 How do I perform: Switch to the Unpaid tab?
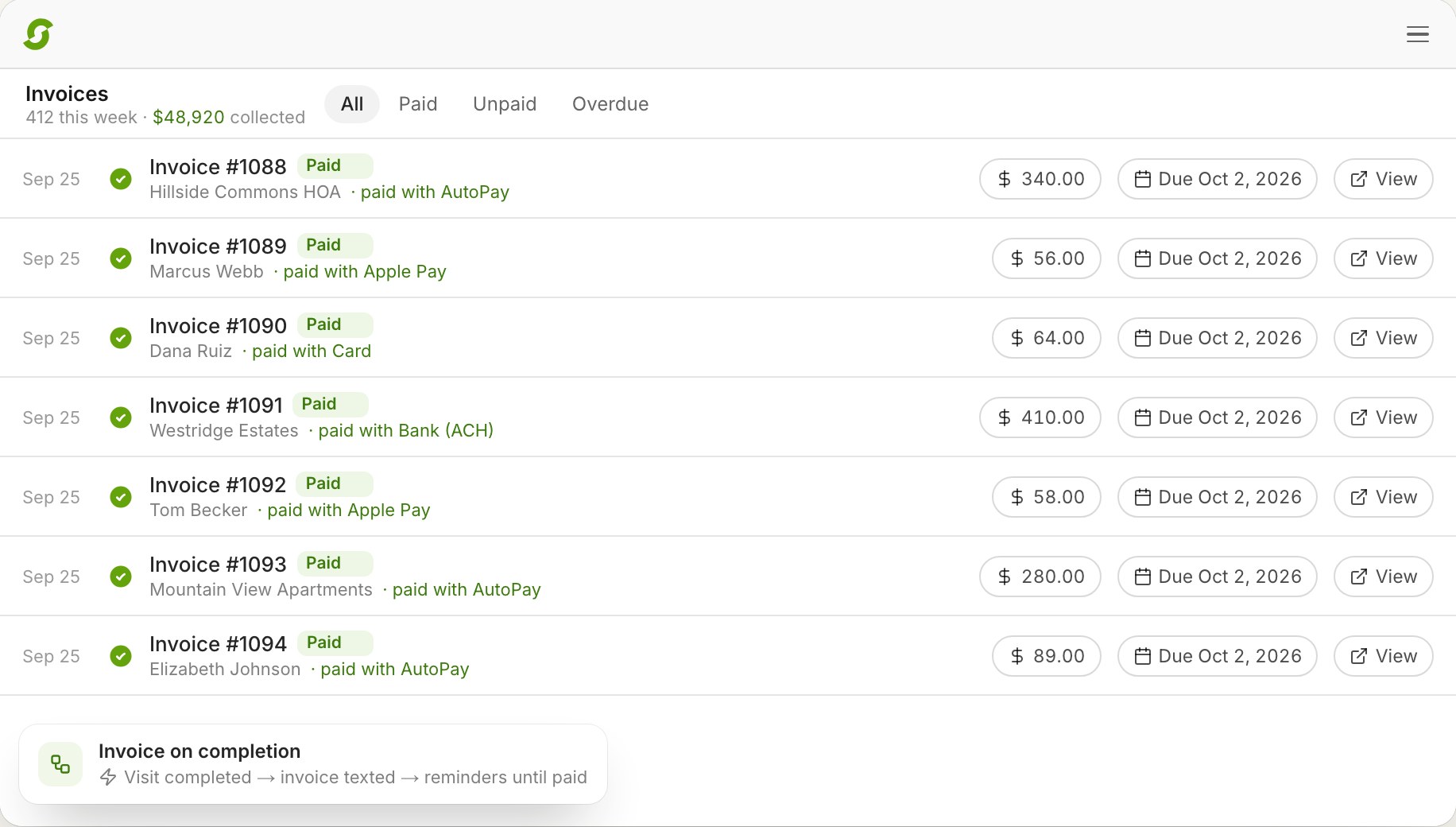tap(505, 104)
